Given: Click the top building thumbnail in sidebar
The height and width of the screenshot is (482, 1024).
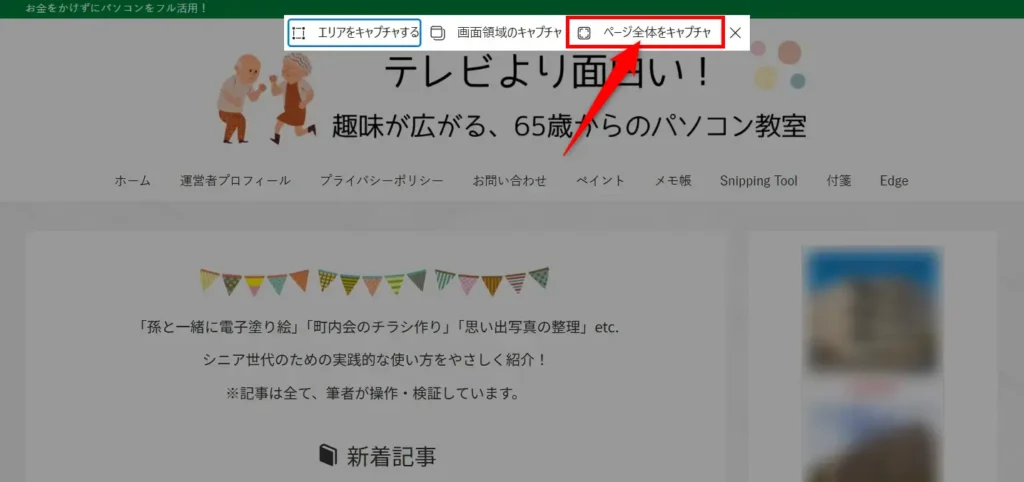Looking at the screenshot, I should coord(871,310).
